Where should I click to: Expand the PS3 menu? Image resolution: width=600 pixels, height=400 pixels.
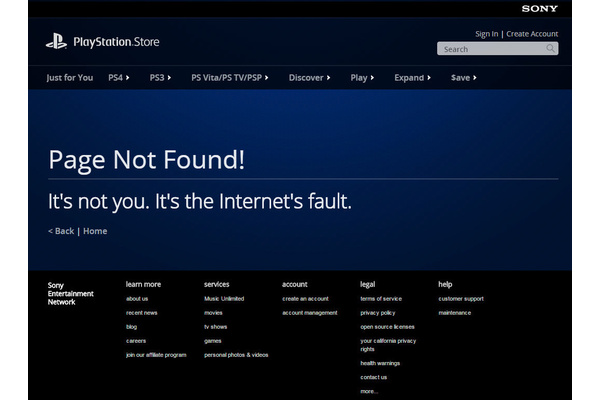click(x=160, y=78)
